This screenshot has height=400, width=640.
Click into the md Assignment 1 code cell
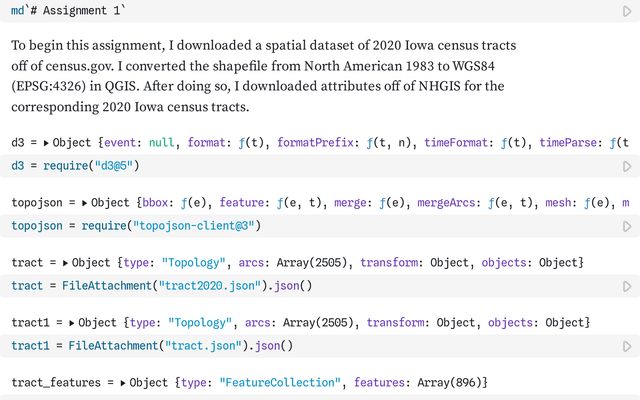coord(100,11)
